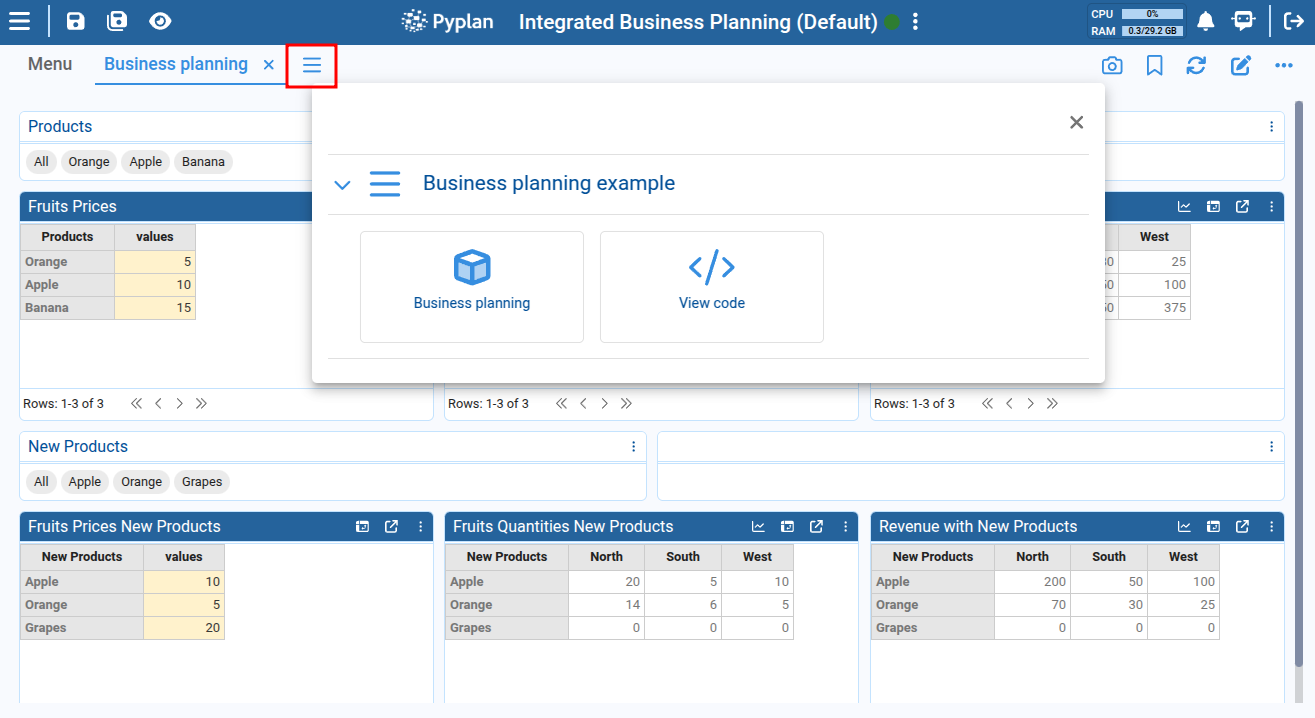Viewport: 1315px width, 718px height.
Task: Open the notifications bell
Action: 1206,21
